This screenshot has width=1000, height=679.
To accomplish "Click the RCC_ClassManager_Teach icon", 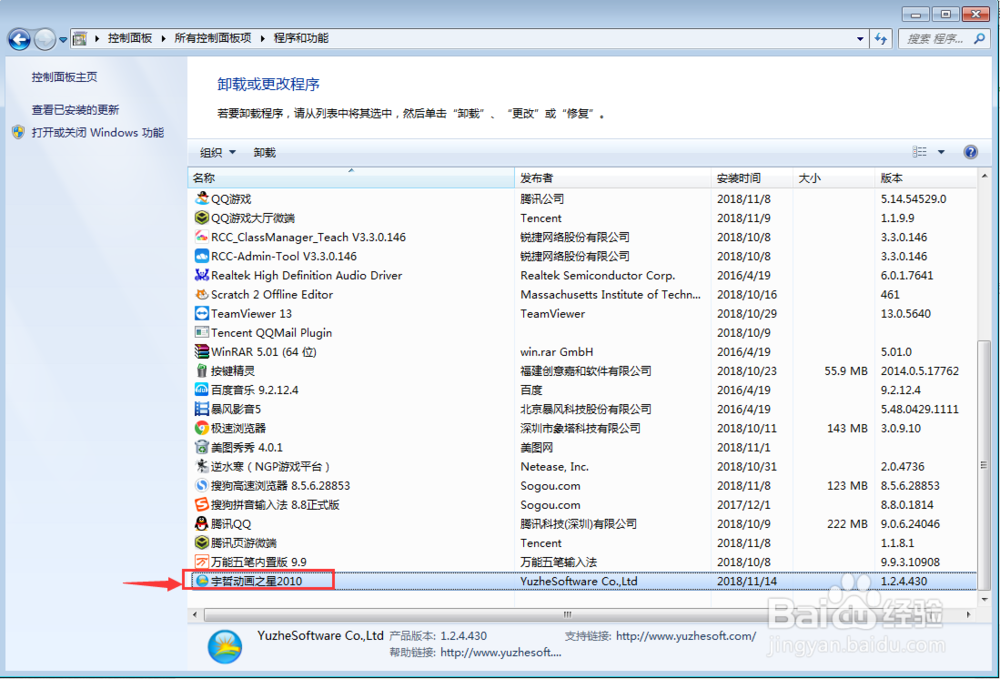I will coord(202,237).
